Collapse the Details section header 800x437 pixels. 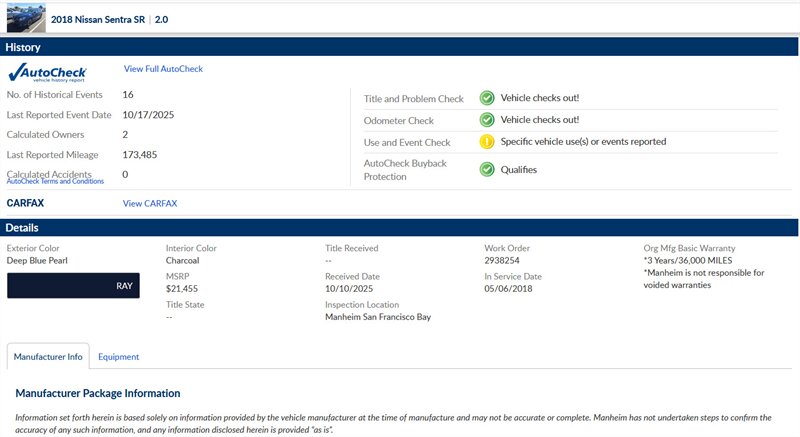click(400, 228)
